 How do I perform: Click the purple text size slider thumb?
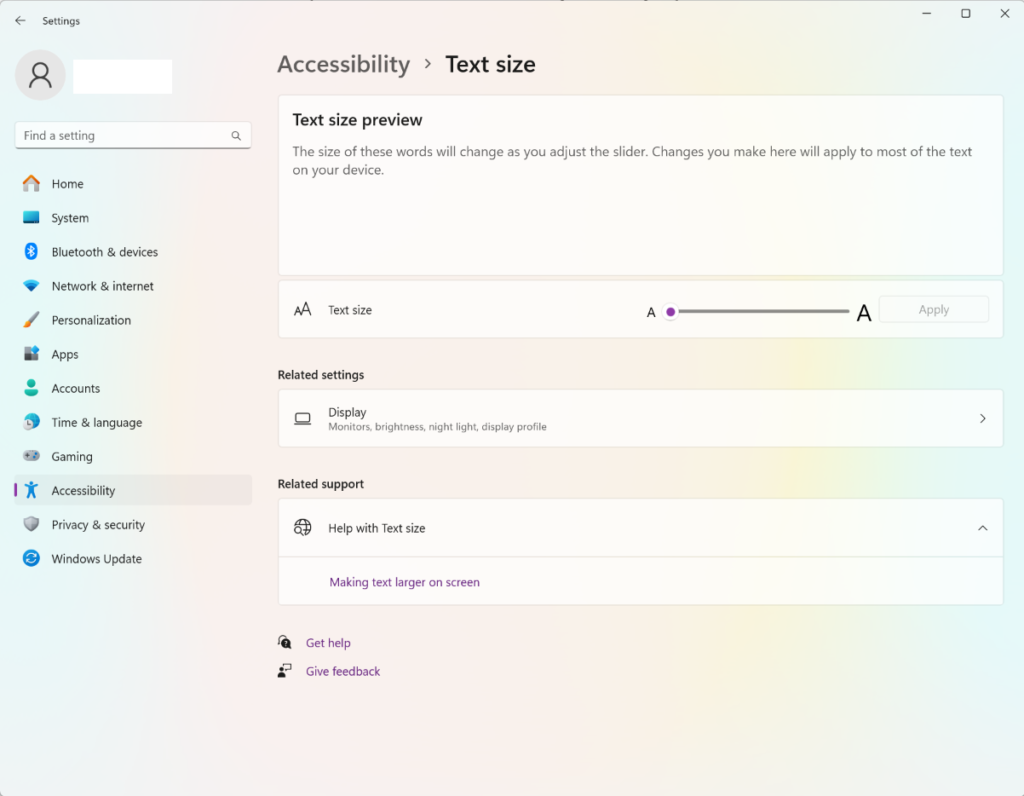point(670,311)
